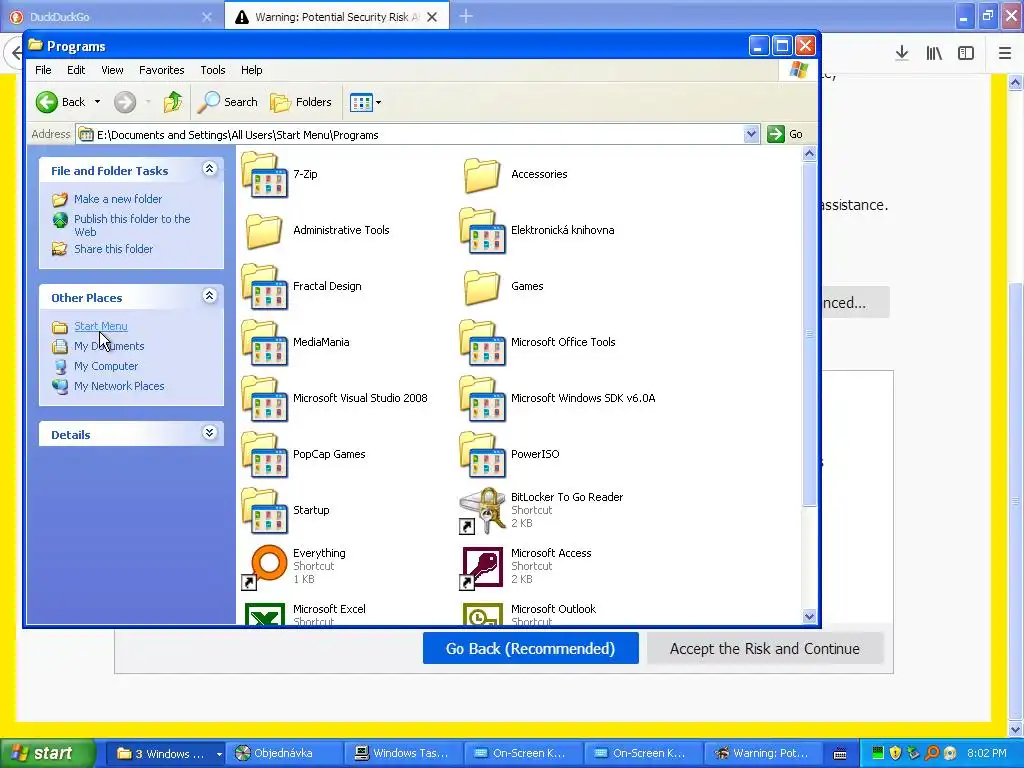The height and width of the screenshot is (768, 1024).
Task: Open the PowerISO folder
Action: point(483,455)
